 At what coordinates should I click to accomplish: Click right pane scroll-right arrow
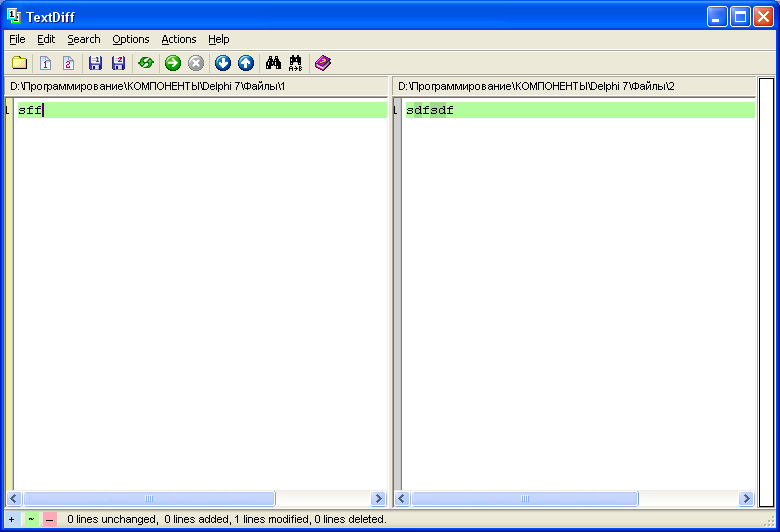pos(746,498)
